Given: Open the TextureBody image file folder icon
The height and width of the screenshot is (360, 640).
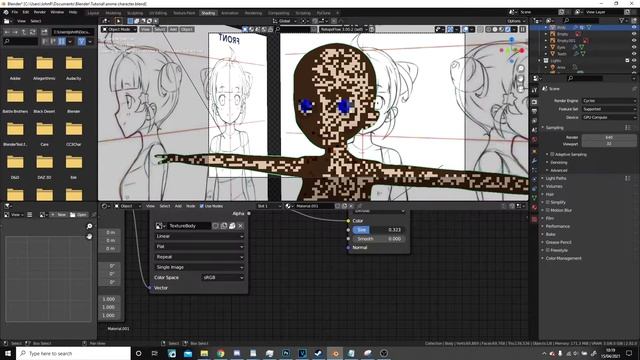Looking at the screenshot, I should coord(232,226).
